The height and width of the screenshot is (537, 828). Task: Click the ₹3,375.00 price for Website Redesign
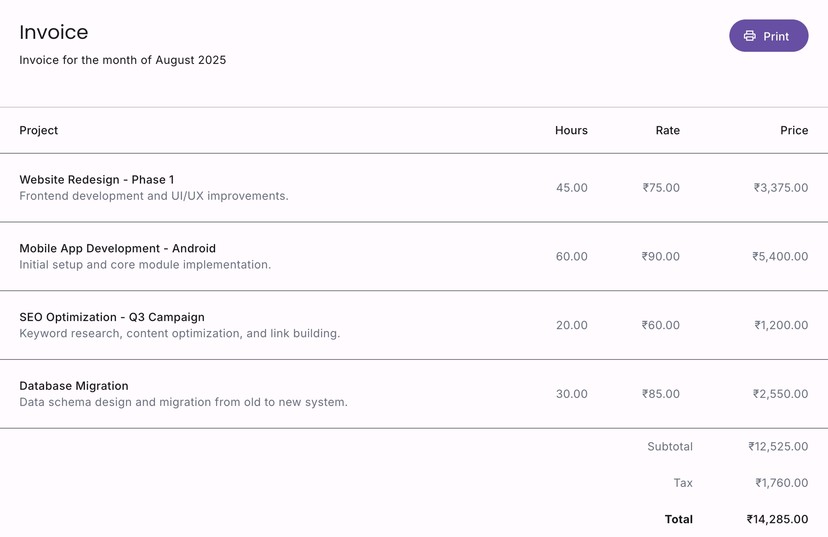point(781,188)
